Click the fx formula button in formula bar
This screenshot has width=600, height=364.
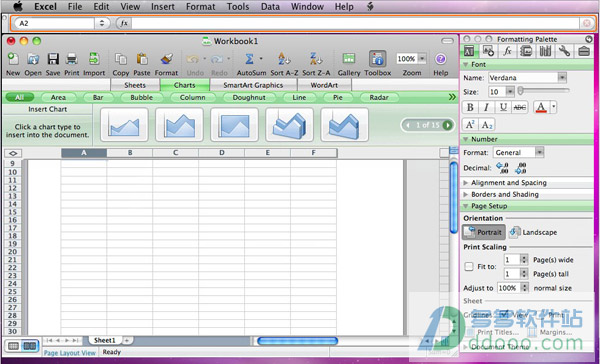pyautogui.click(x=124, y=23)
